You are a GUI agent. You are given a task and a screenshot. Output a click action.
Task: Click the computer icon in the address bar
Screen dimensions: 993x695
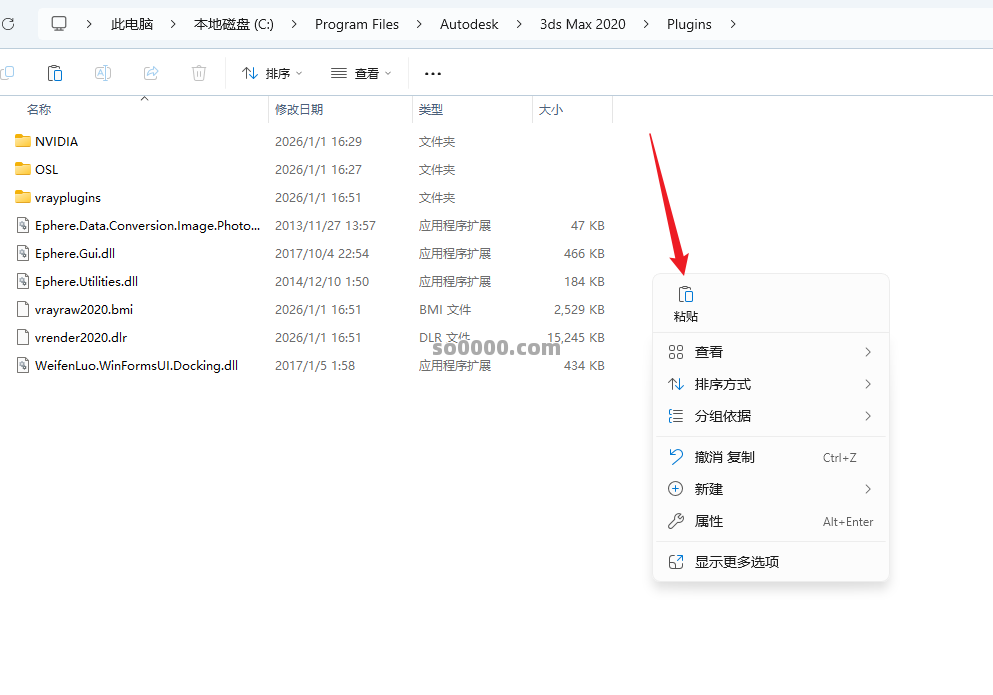click(59, 23)
